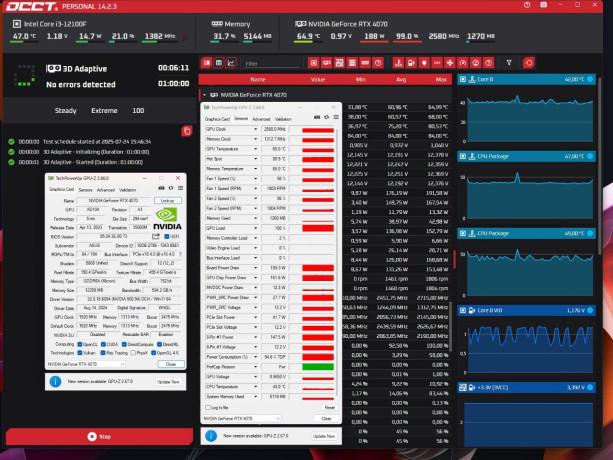The image size is (613, 460).
Task: Click the share BIOS icon in GPU-Z Graphics Card window
Action: pyautogui.click(x=156, y=236)
